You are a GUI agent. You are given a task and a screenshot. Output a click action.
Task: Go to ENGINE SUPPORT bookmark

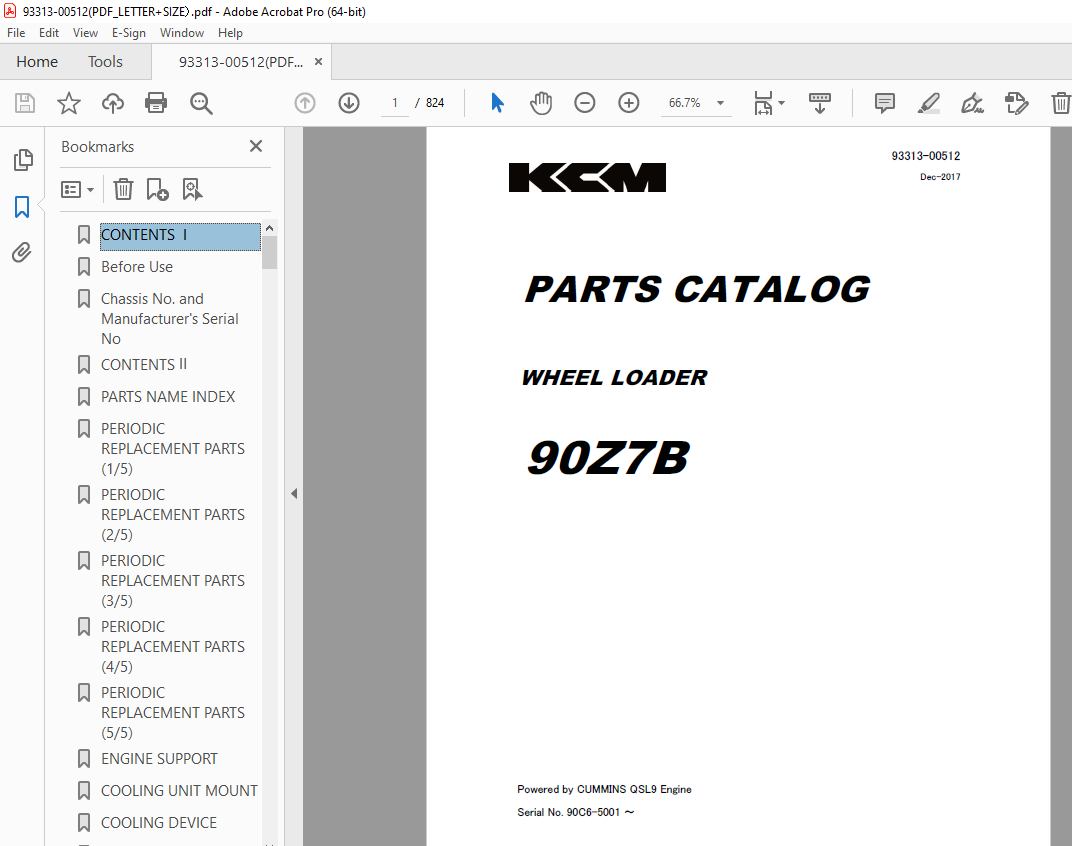[159, 759]
